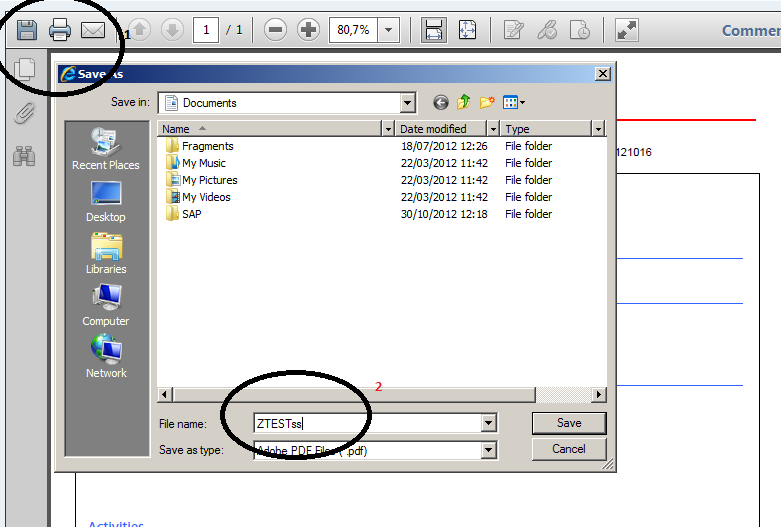The height and width of the screenshot is (527, 781).
Task: Open the 'Save as type' dropdown
Action: coord(488,450)
